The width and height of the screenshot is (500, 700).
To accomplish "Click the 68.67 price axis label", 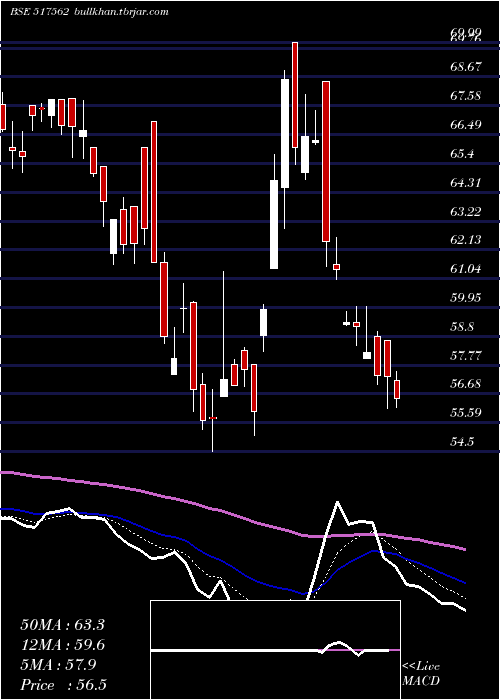I will pos(466,67).
